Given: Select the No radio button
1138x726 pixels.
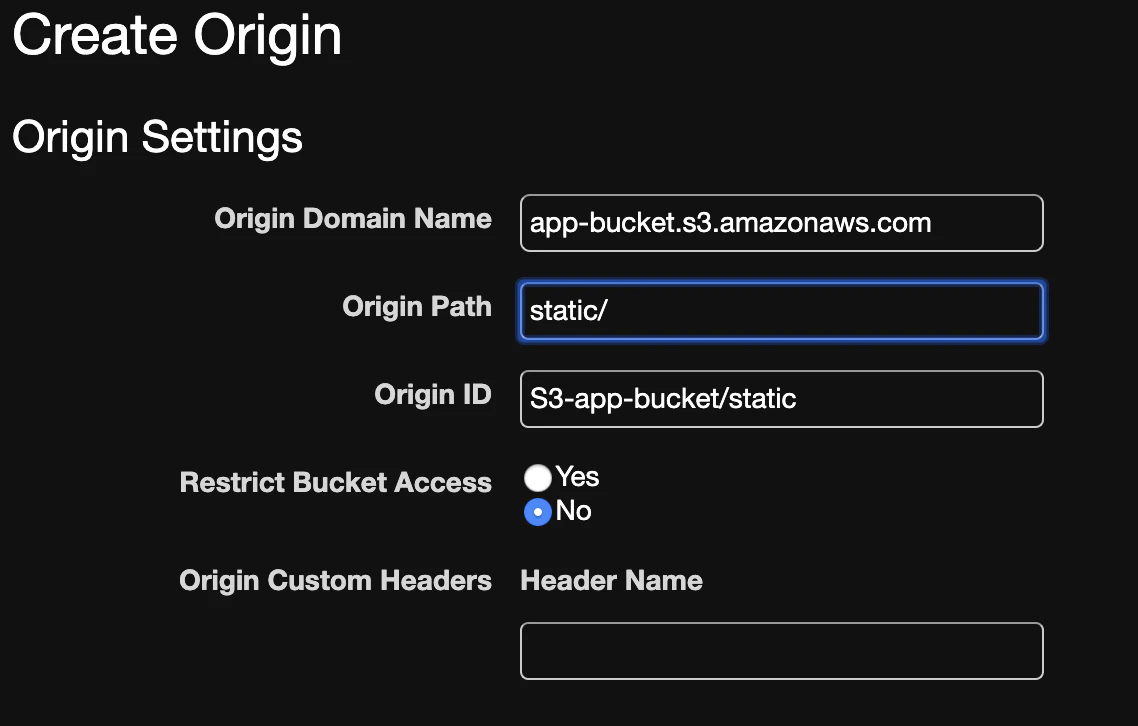Looking at the screenshot, I should tap(538, 512).
